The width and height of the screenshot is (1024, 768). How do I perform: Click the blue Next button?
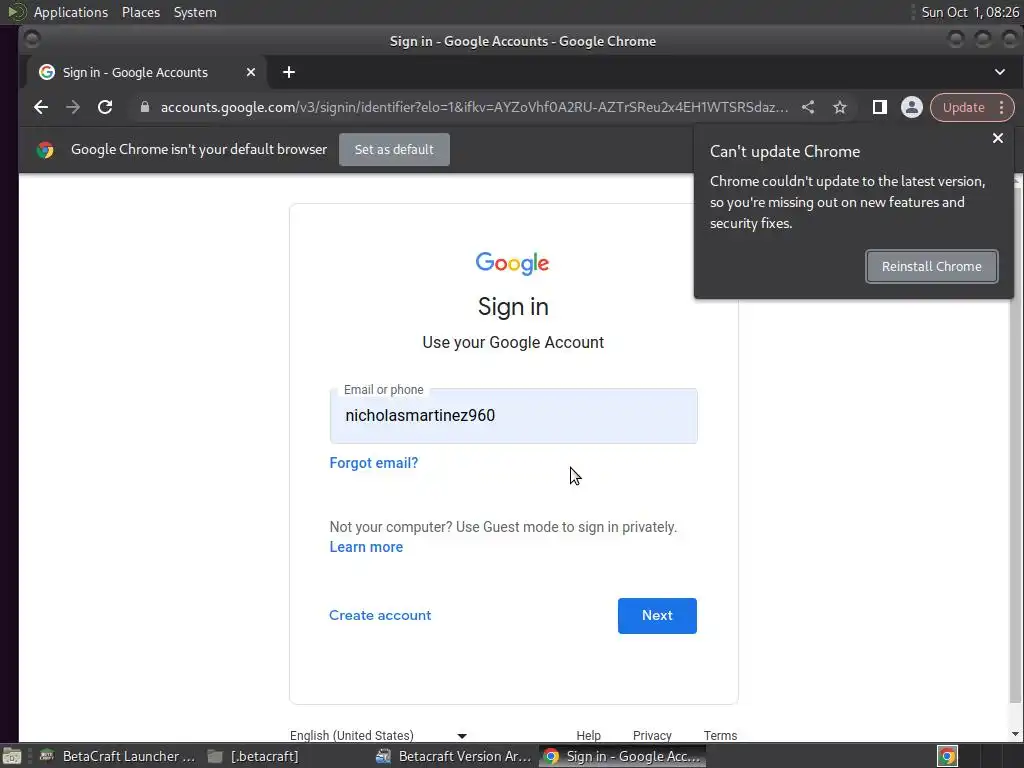pyautogui.click(x=657, y=616)
